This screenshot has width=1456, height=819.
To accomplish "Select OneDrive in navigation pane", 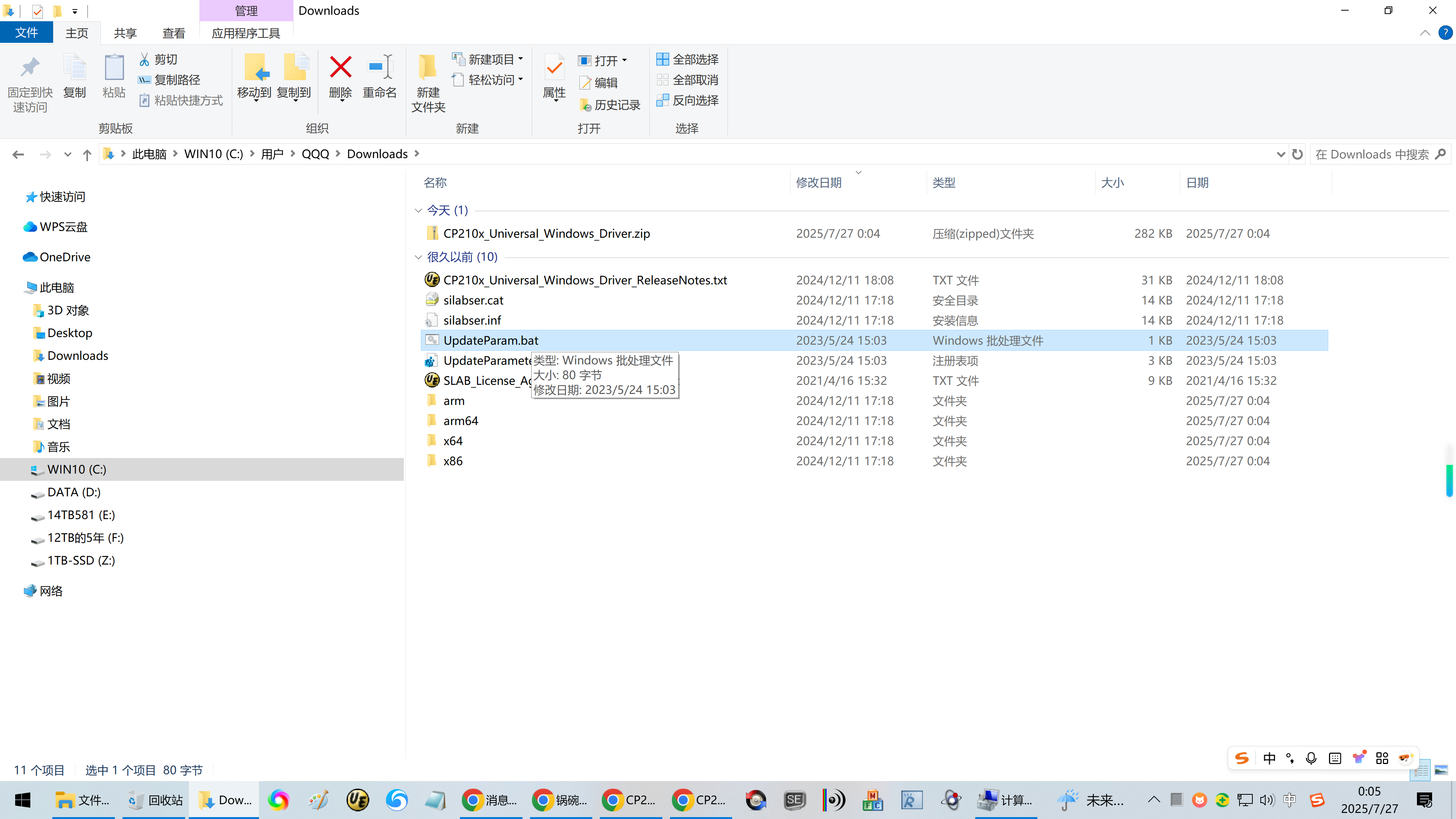I will point(65,257).
